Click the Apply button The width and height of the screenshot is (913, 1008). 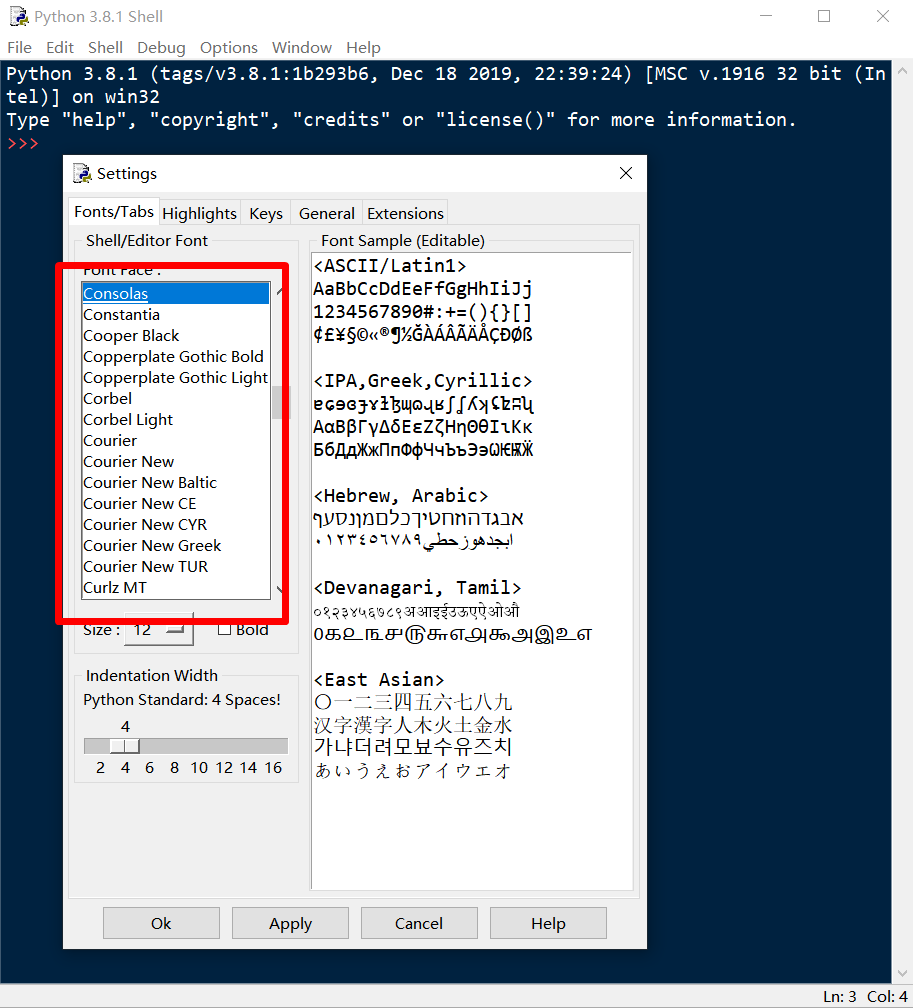pyautogui.click(x=290, y=923)
